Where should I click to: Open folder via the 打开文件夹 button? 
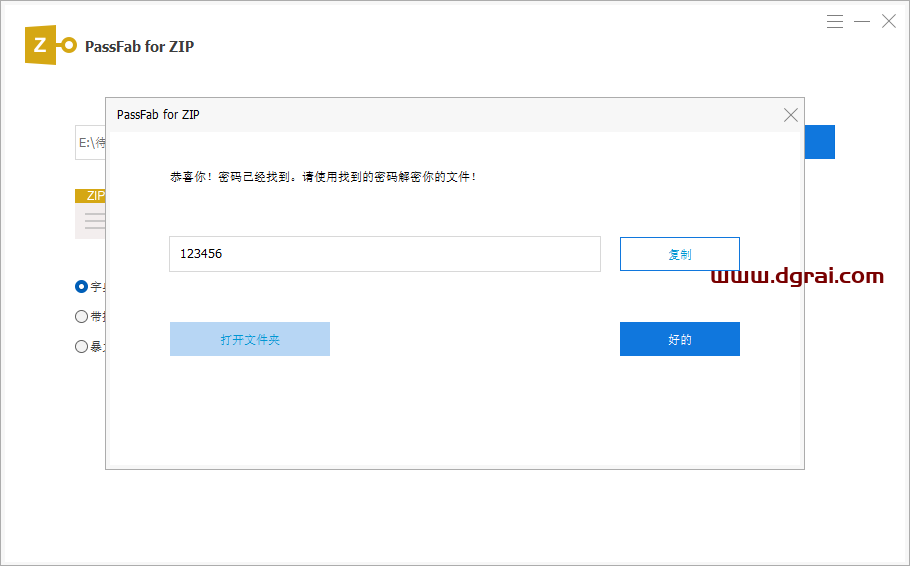[x=250, y=339]
